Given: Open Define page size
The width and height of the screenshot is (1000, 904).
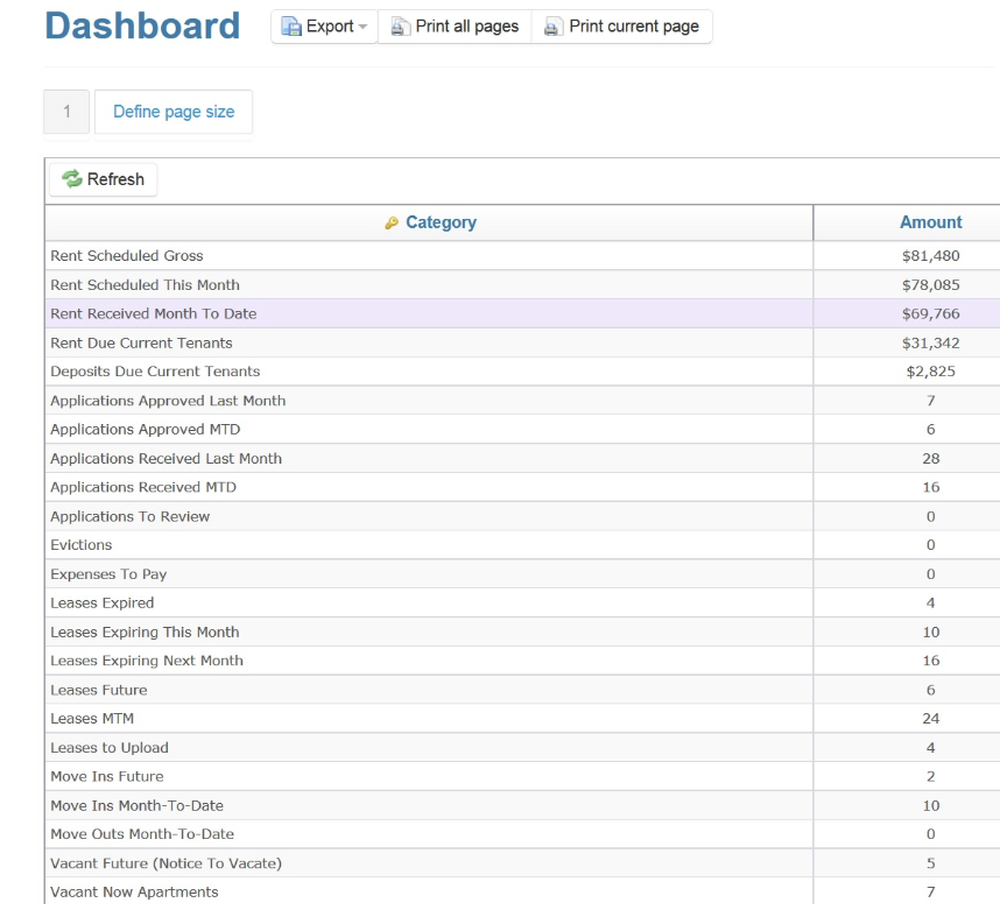Looking at the screenshot, I should point(173,112).
